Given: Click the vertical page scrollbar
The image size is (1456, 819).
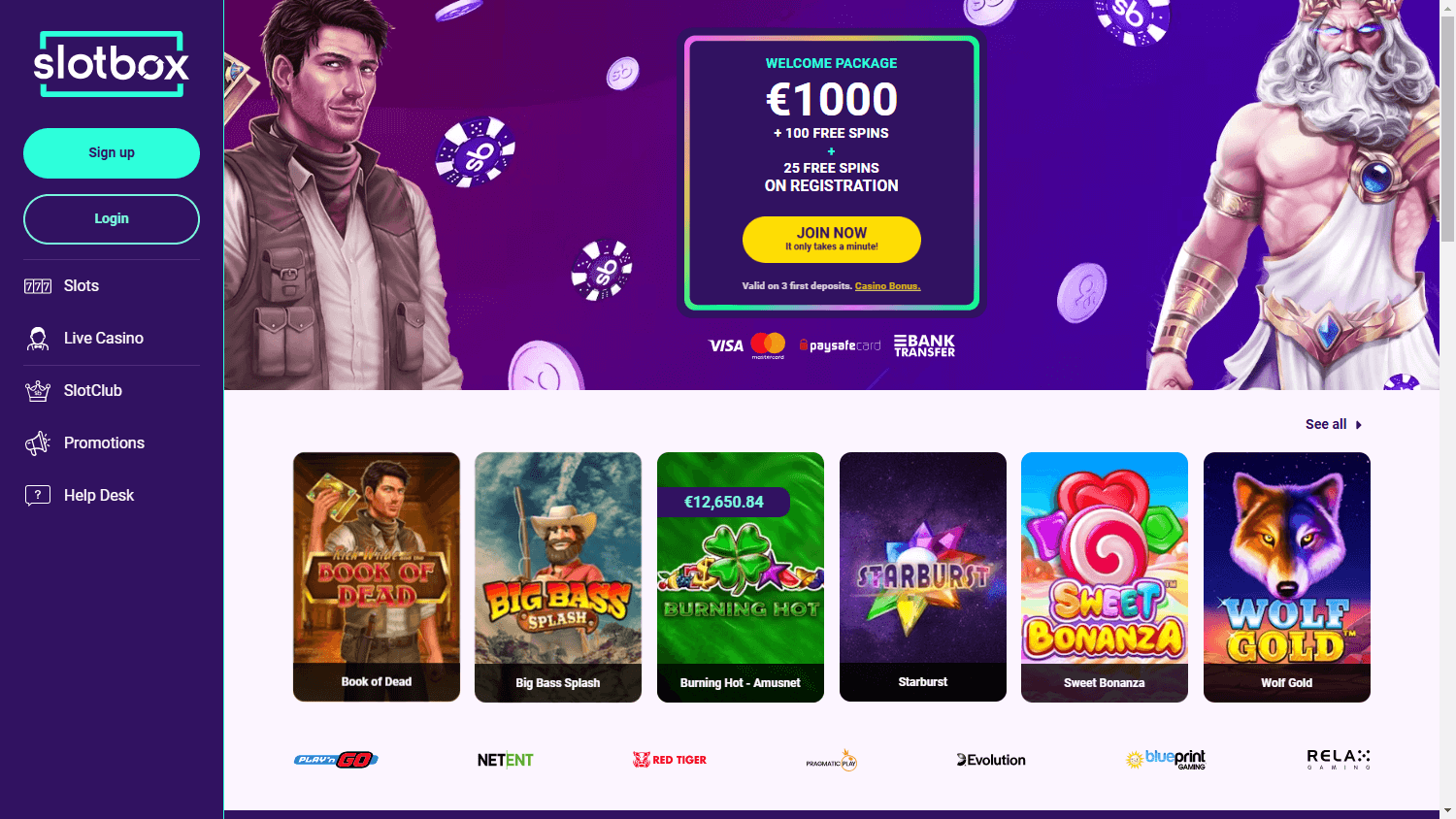Looking at the screenshot, I should click(x=1447, y=409).
